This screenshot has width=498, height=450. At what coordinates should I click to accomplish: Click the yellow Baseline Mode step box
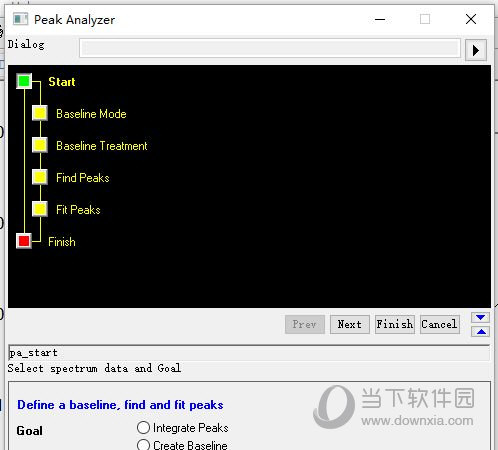tap(40, 113)
